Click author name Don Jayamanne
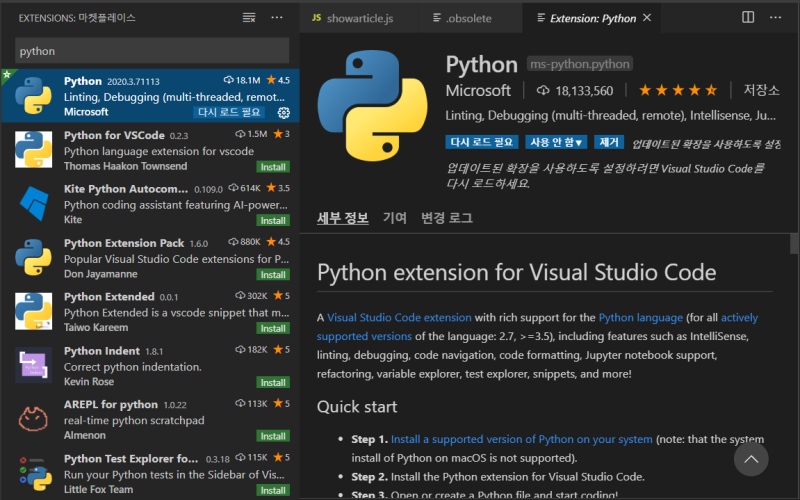 click(x=101, y=274)
